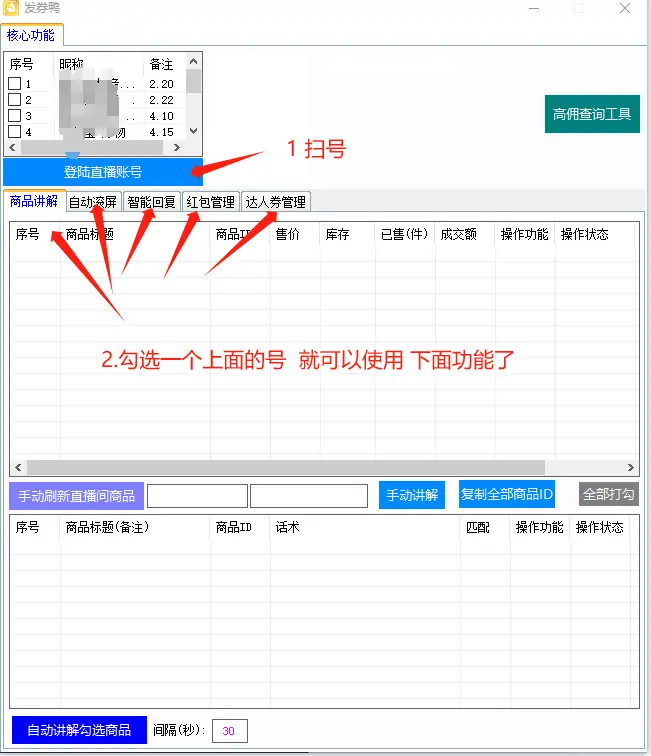This screenshot has height=756, width=651.
Task: Click the 商品标题(备注) column header
Action: [x=107, y=527]
